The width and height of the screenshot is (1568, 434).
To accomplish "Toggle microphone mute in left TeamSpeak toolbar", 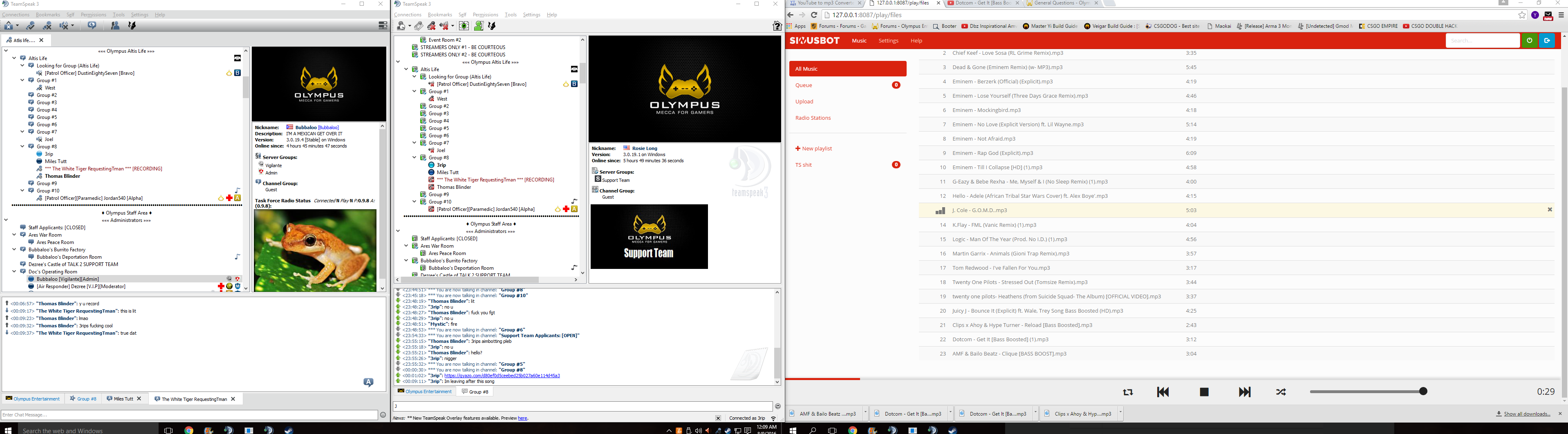I will 47,26.
